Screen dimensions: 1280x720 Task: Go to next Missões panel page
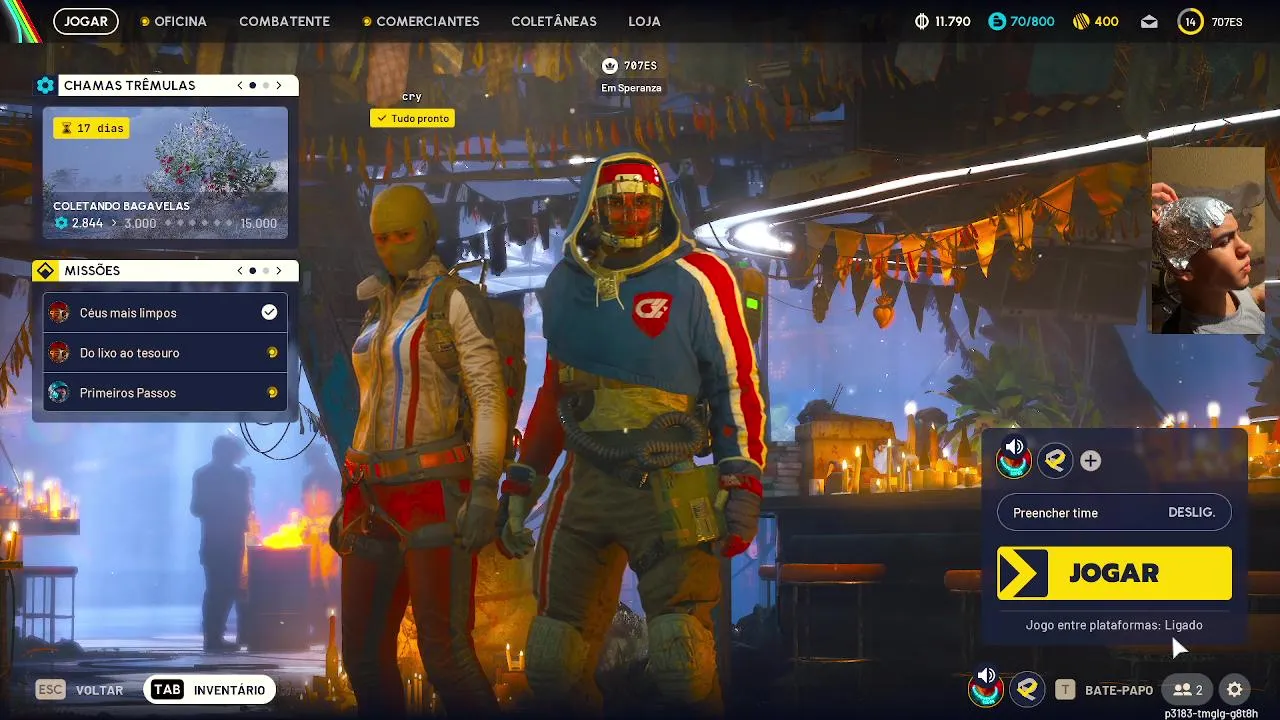click(279, 270)
